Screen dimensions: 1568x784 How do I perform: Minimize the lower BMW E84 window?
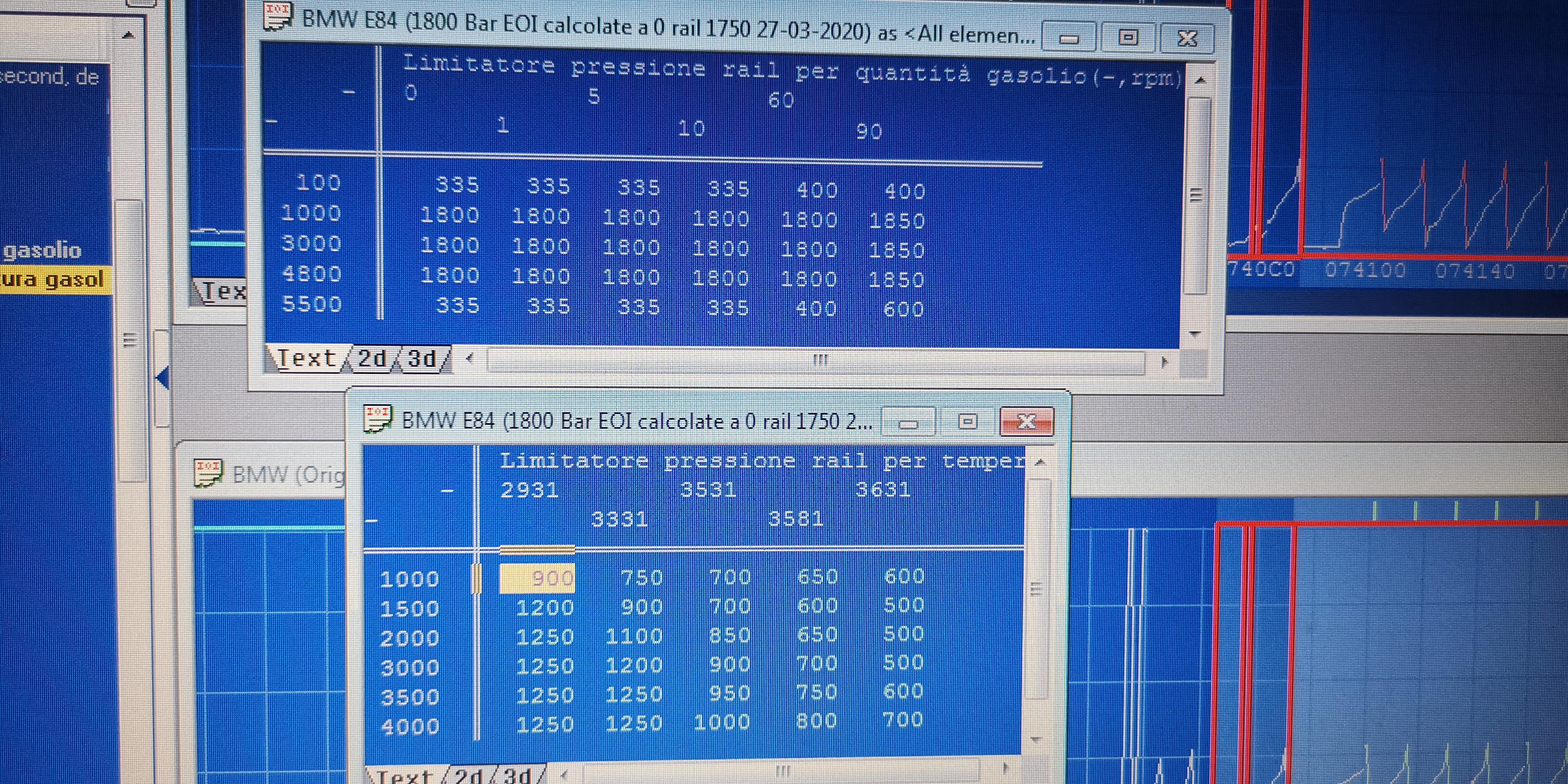(x=908, y=422)
